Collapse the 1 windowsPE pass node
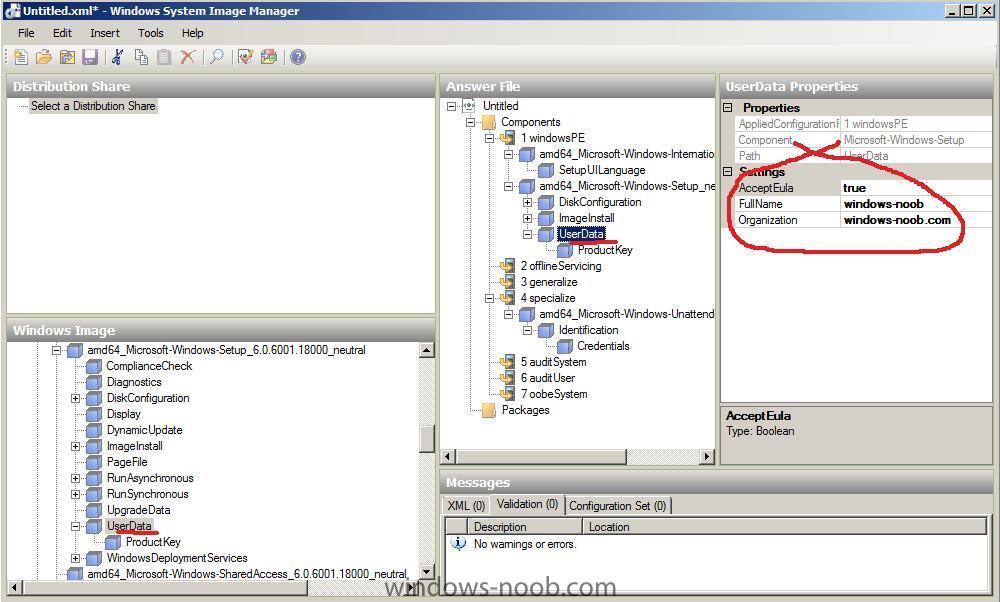 coord(490,138)
